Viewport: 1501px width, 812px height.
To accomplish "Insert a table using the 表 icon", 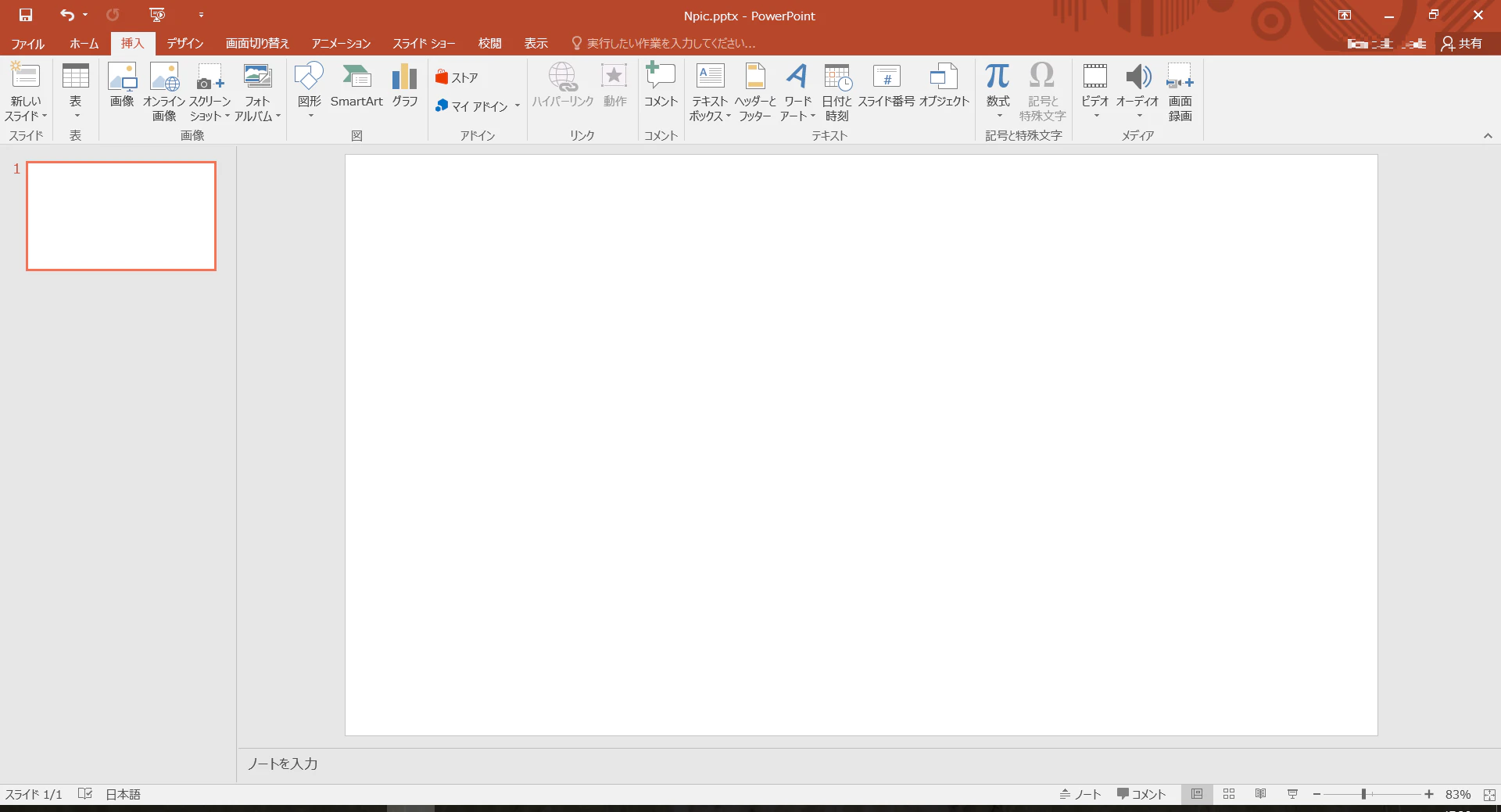I will (x=76, y=91).
